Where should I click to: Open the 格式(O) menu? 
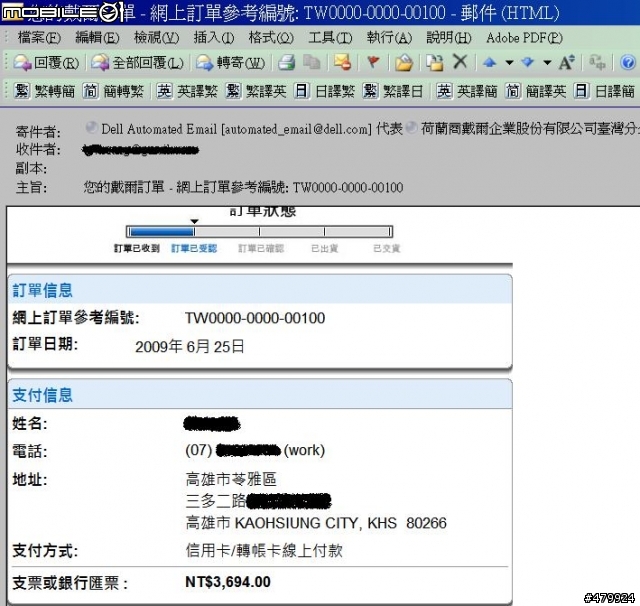point(271,38)
